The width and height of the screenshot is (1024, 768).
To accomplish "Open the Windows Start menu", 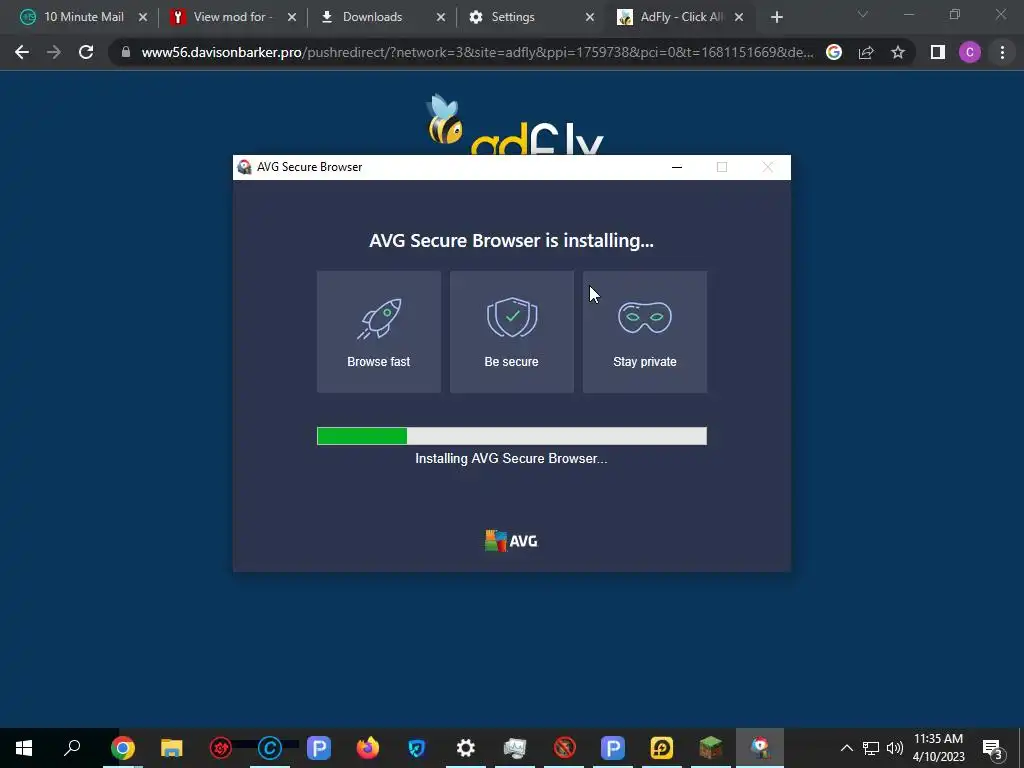I will pyautogui.click(x=24, y=748).
